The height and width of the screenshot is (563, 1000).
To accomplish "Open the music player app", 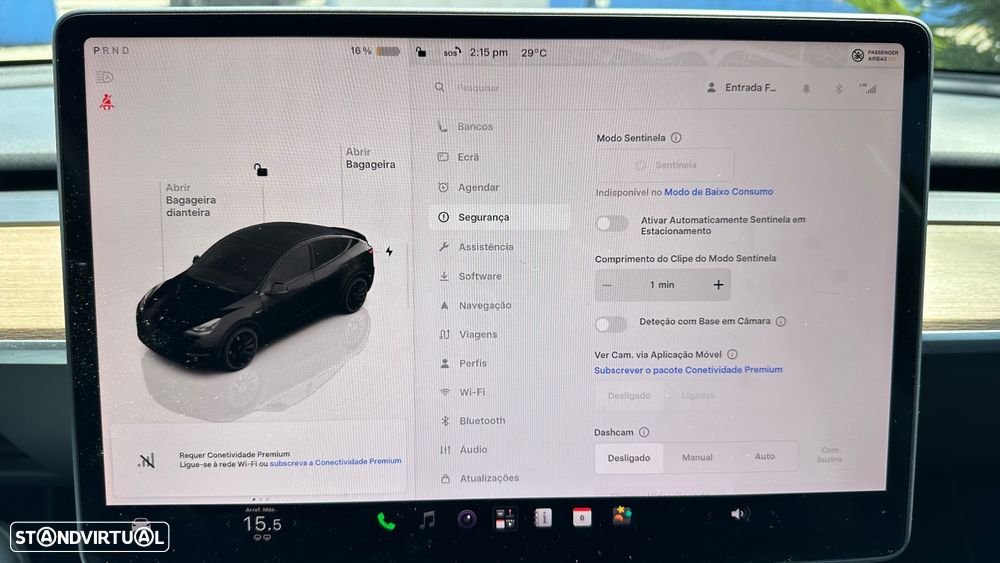I will (427, 520).
